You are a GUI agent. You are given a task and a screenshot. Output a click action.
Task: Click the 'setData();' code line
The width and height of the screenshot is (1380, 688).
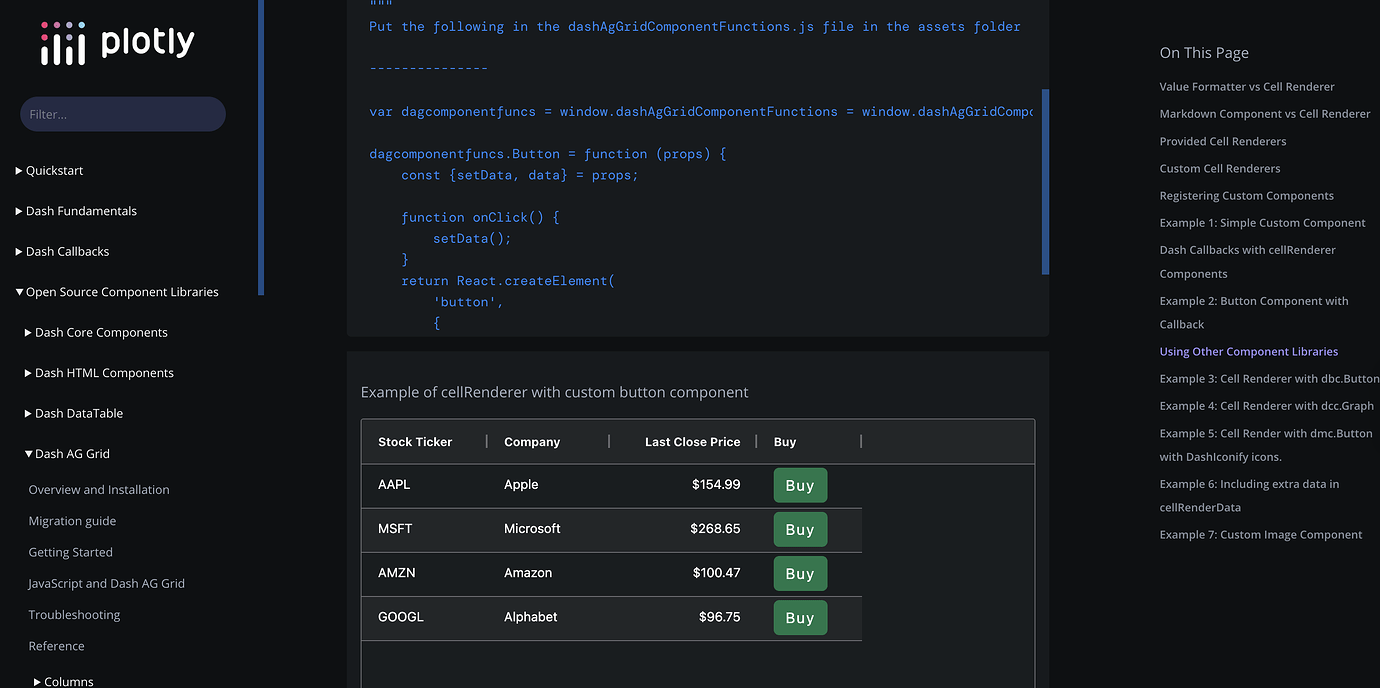(472, 238)
